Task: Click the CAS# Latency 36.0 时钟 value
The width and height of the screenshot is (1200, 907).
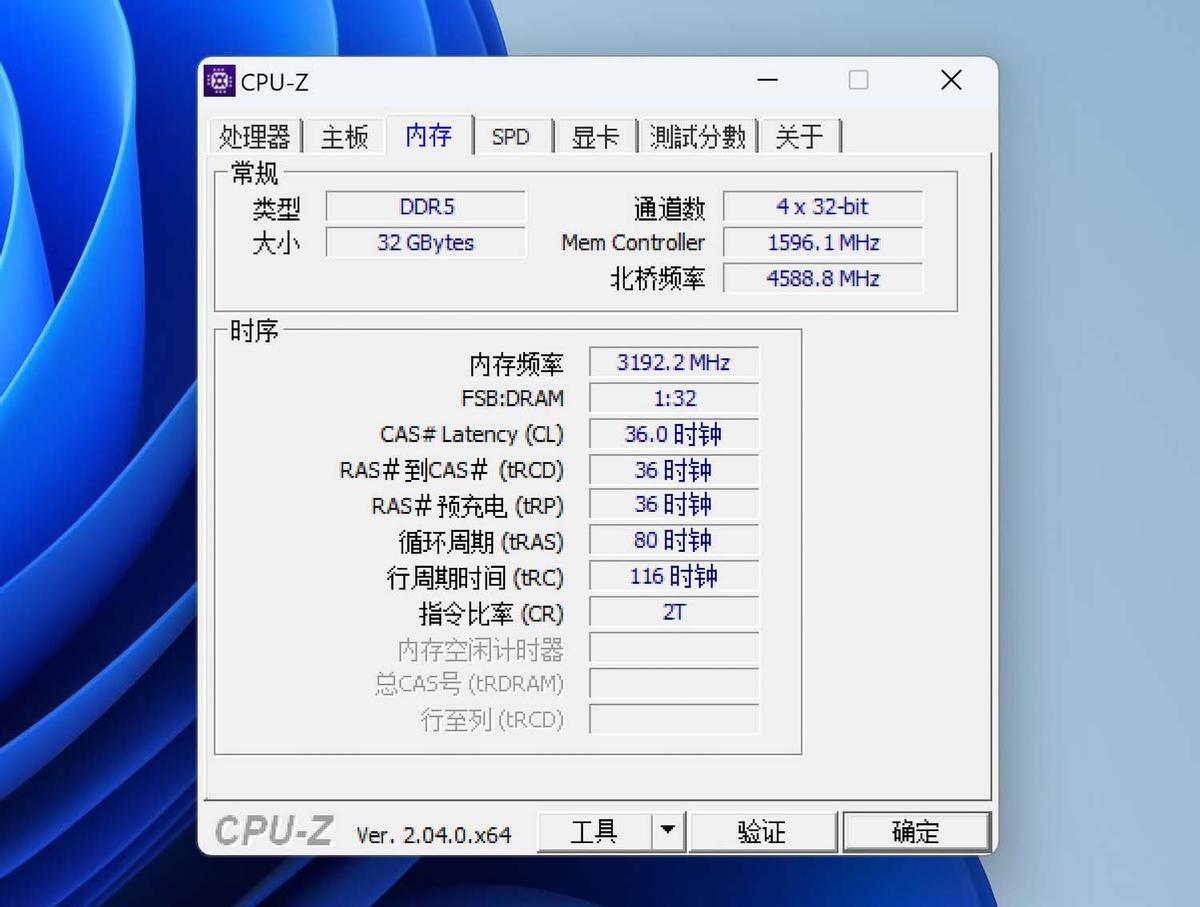Action: (673, 434)
